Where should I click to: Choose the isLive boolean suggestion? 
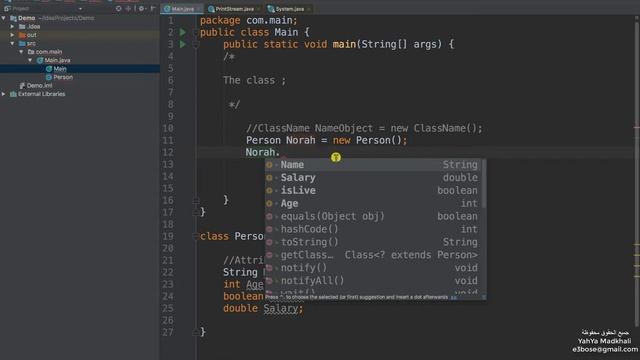pos(373,191)
